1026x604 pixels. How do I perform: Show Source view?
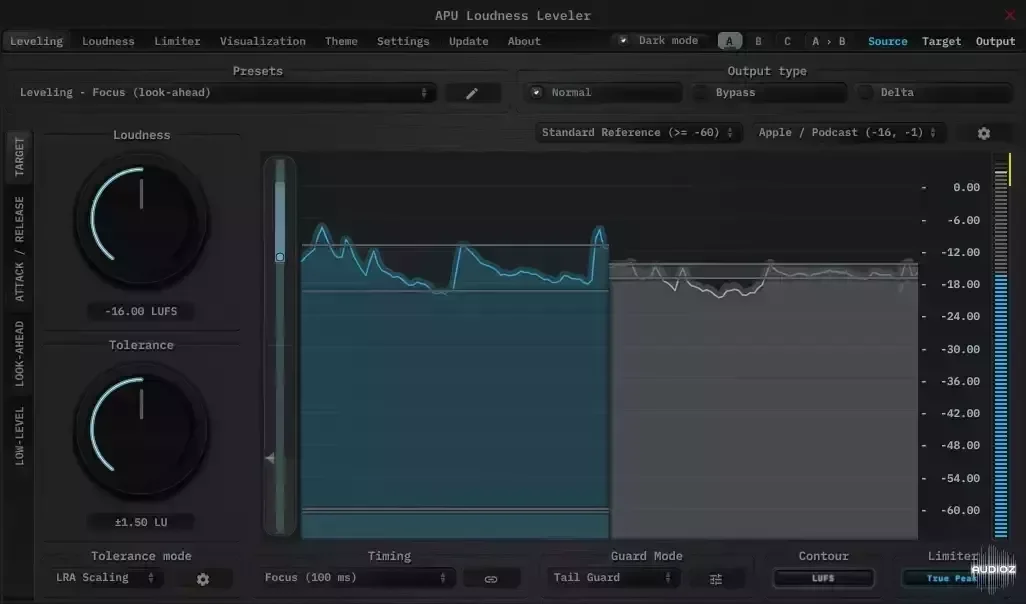coord(887,41)
